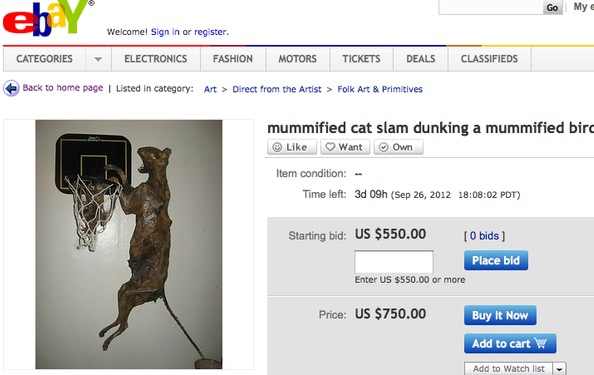Viewport: 594px width, 375px height.
Task: Click the bid amount input field
Action: [x=394, y=262]
